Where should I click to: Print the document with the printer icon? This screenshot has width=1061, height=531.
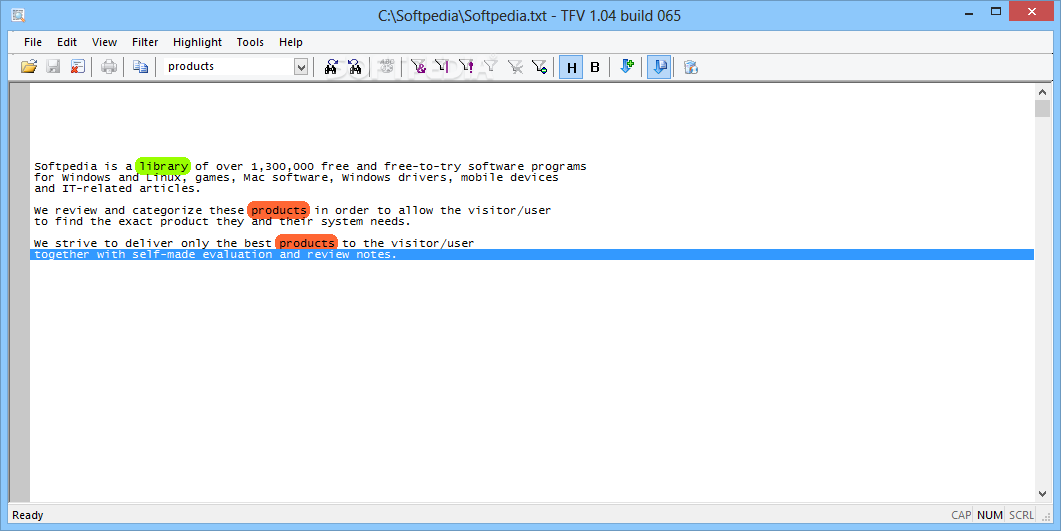[x=109, y=66]
